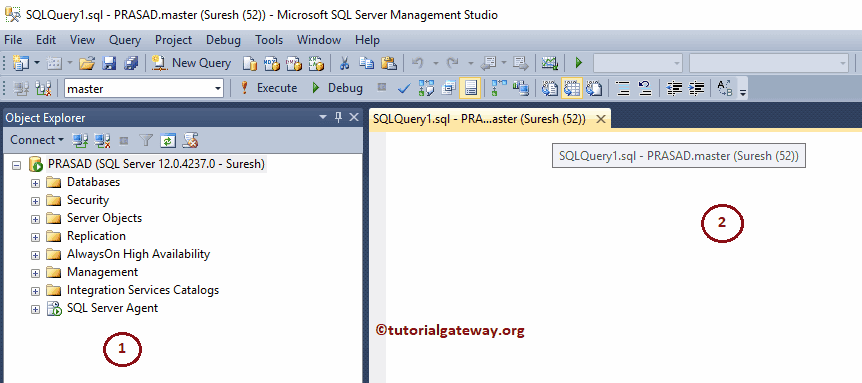Image resolution: width=862 pixels, height=383 pixels.
Task: Click the Decrease Indent icon
Action: click(674, 88)
